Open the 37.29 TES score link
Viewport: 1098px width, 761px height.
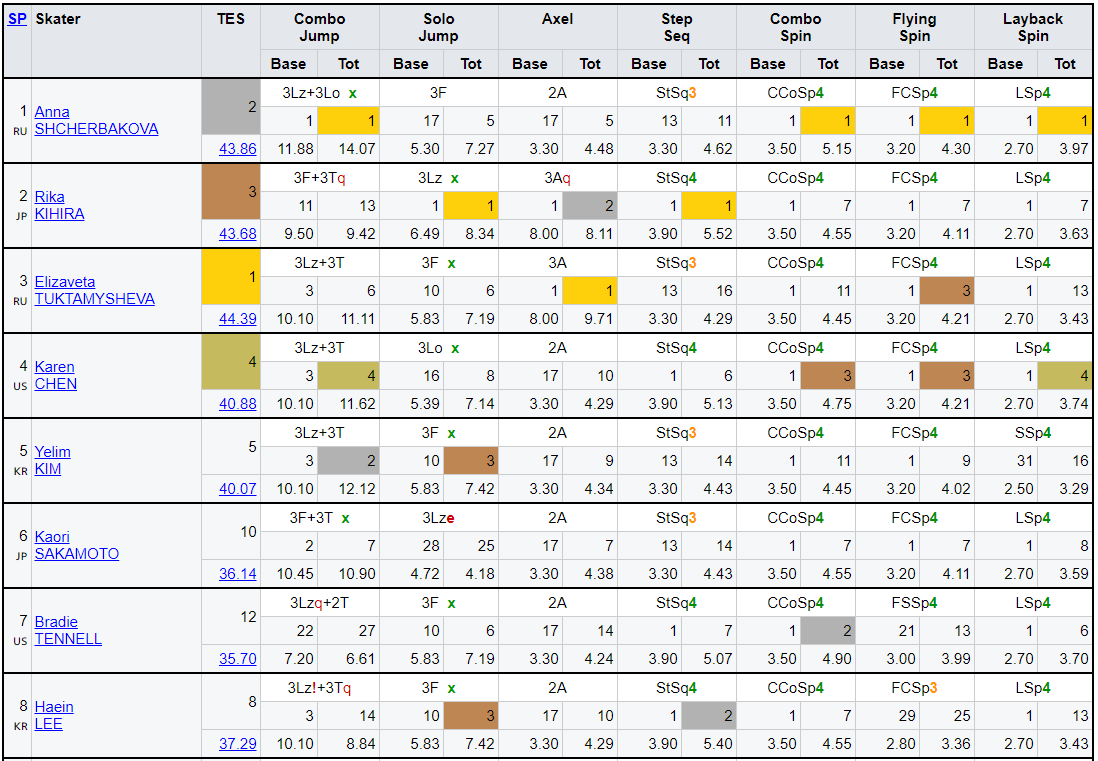pos(238,744)
